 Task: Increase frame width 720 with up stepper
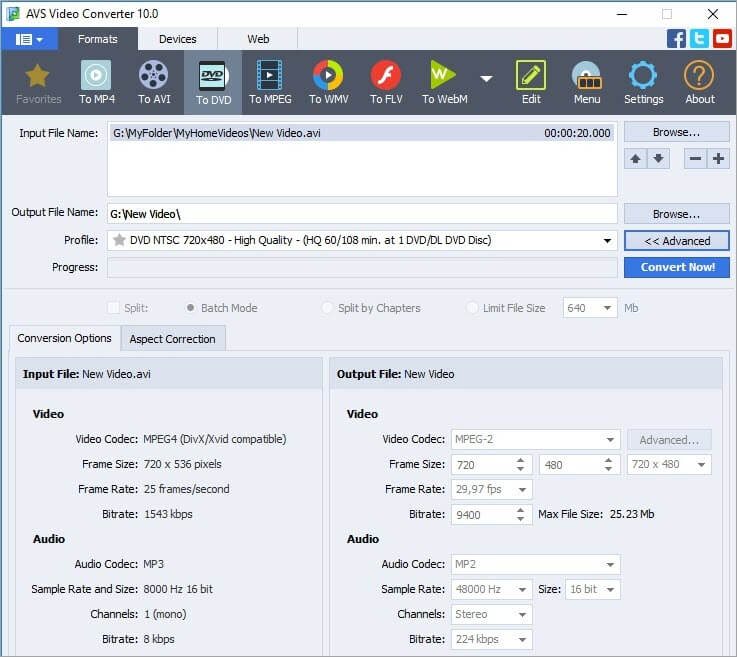point(520,461)
